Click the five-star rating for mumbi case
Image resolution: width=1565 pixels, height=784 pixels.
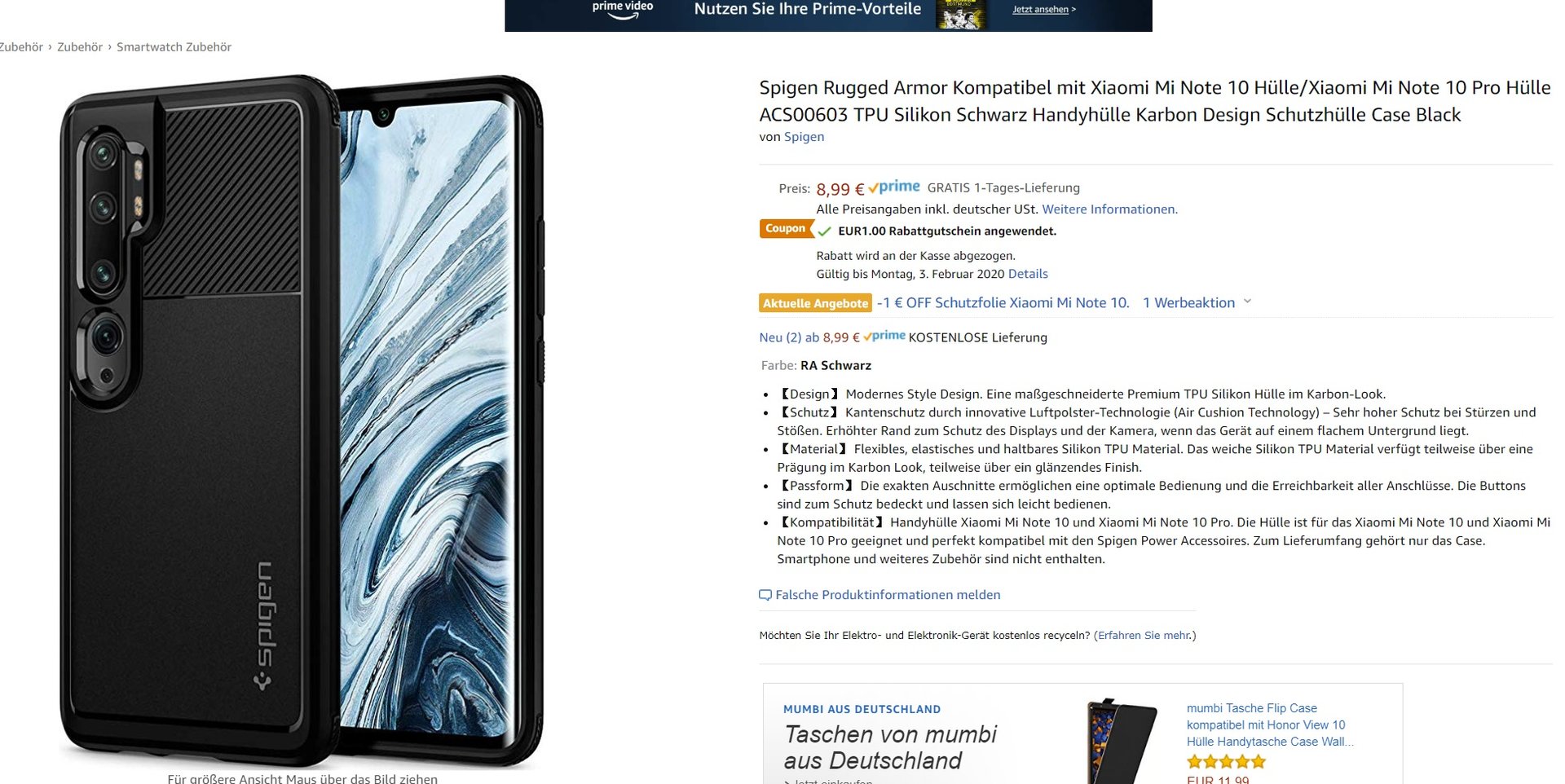(1226, 762)
